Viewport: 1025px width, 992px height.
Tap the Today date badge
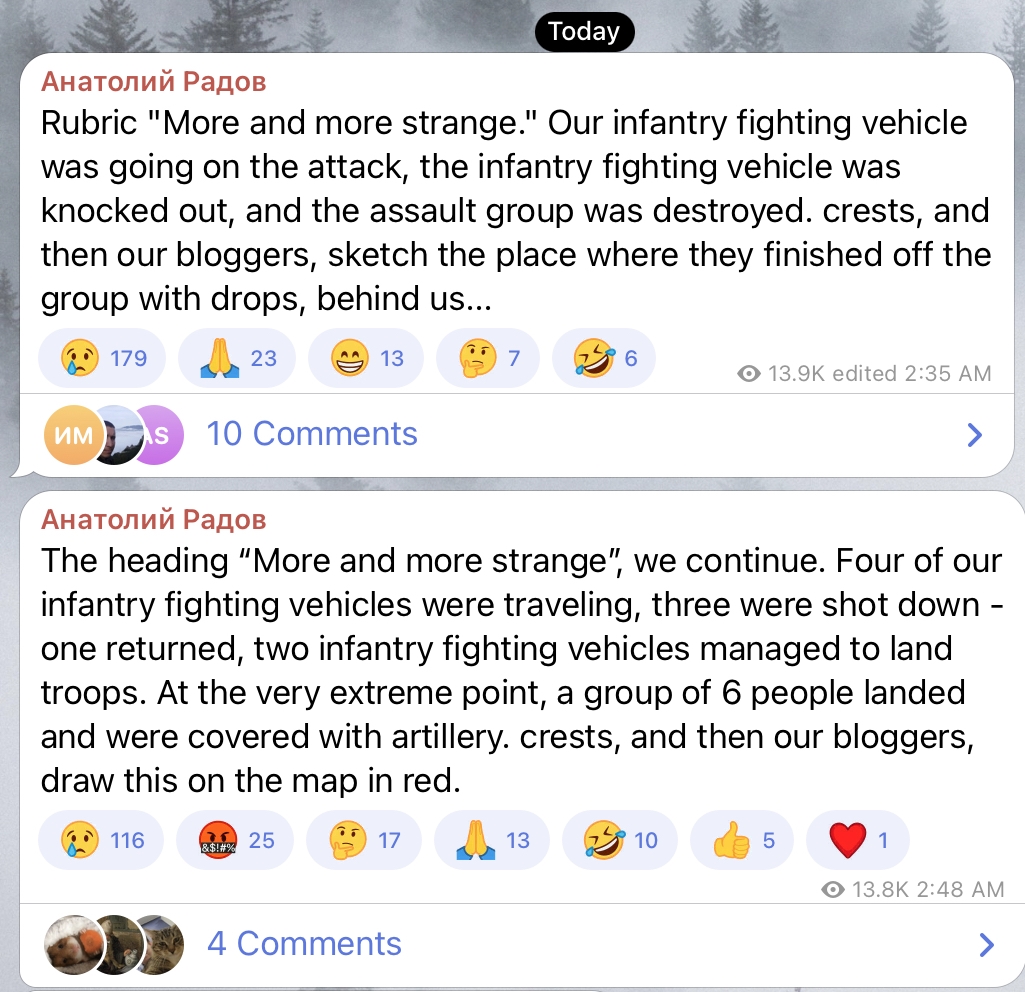click(x=584, y=31)
